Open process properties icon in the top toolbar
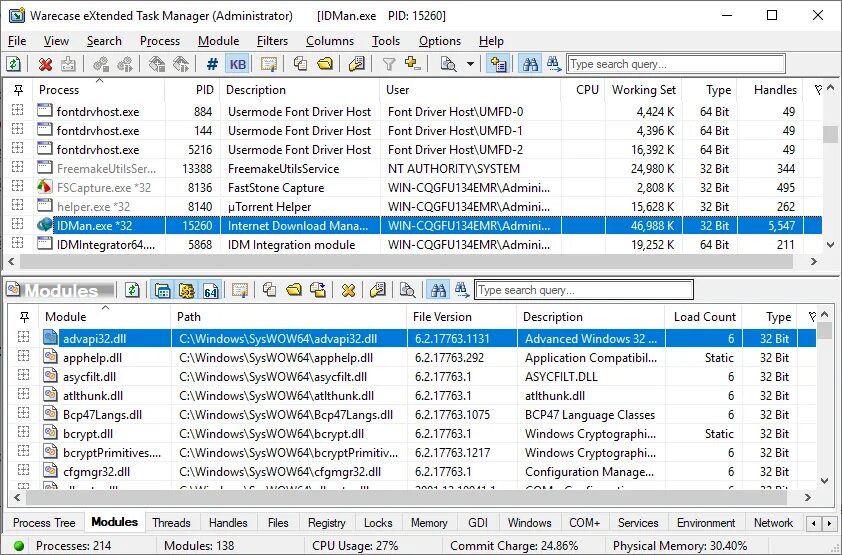This screenshot has width=842, height=555. pyautogui.click(x=356, y=64)
